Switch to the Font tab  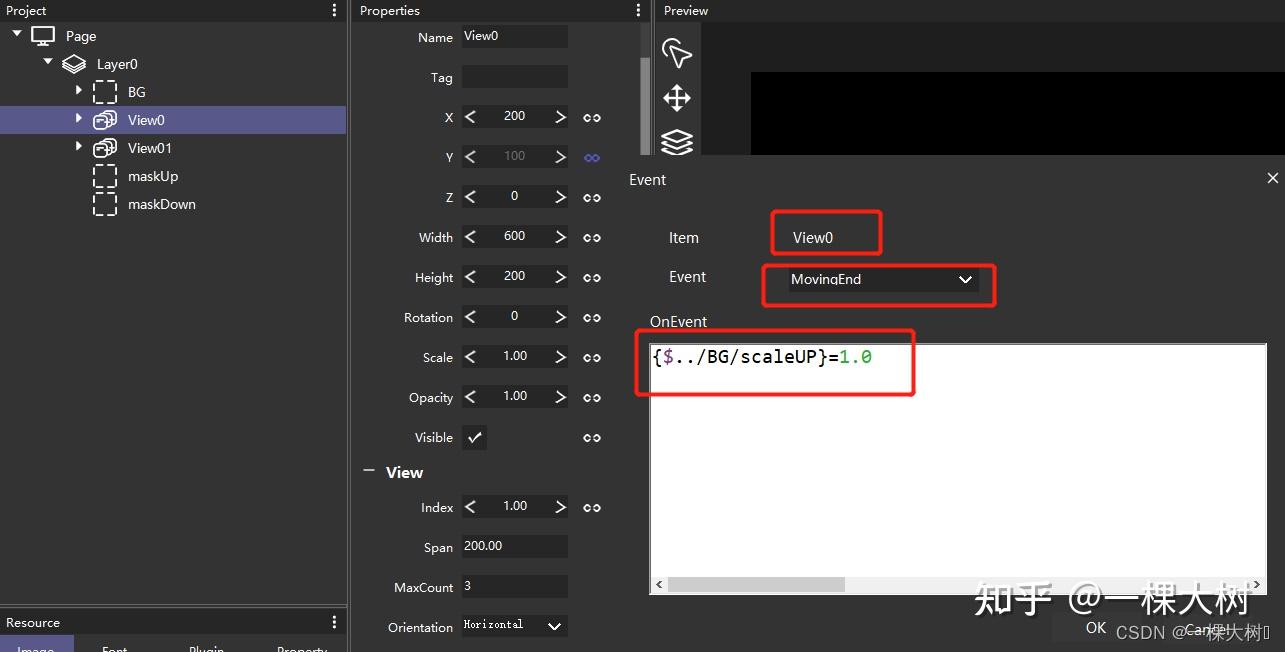click(x=113, y=648)
